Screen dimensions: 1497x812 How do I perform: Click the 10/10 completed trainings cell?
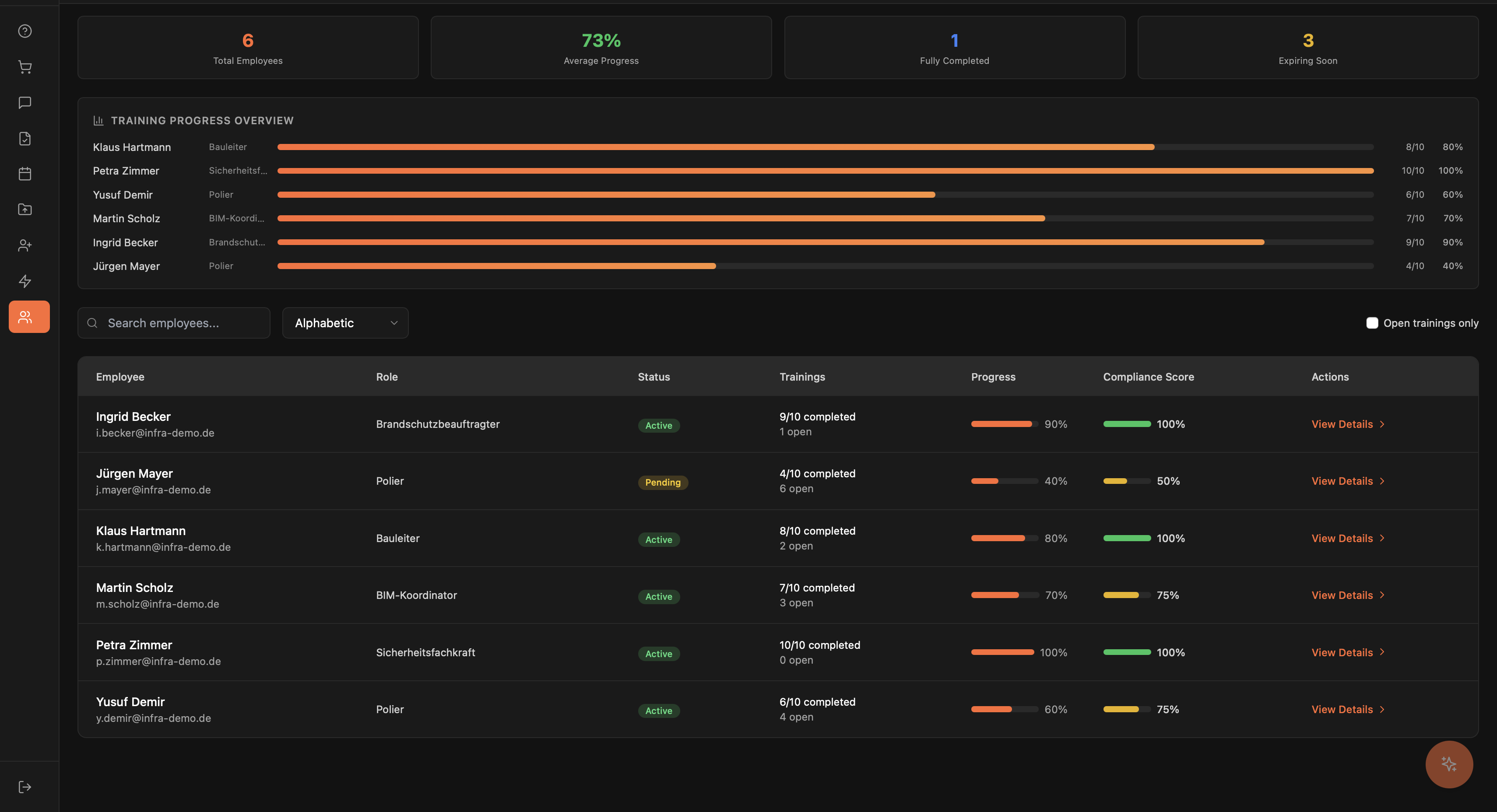(819, 645)
